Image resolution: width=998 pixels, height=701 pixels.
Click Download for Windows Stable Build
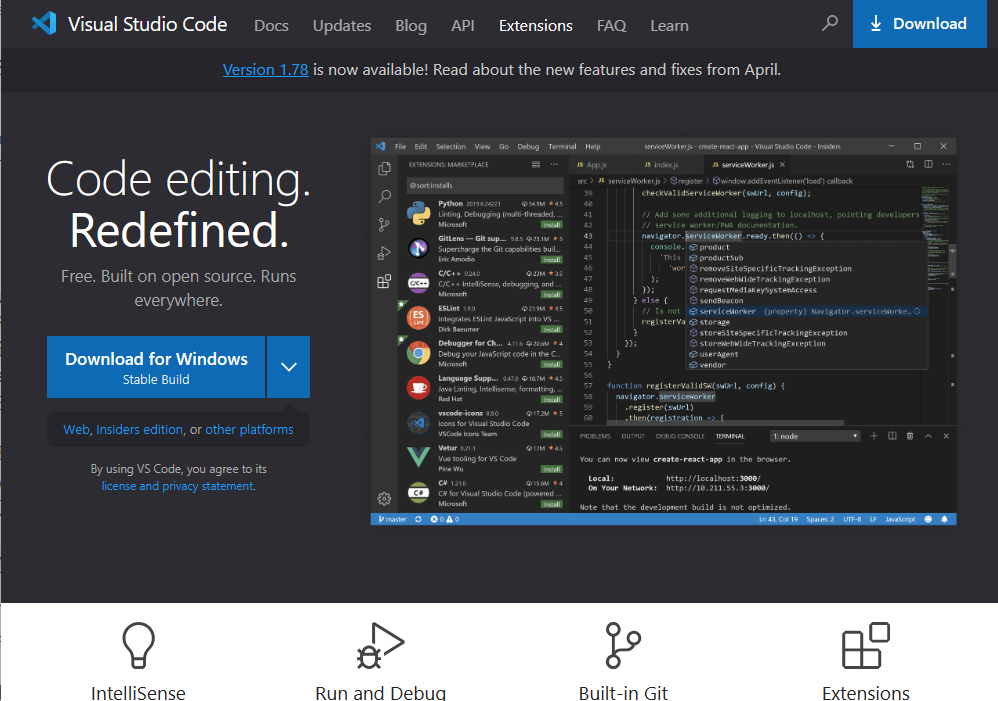point(156,367)
